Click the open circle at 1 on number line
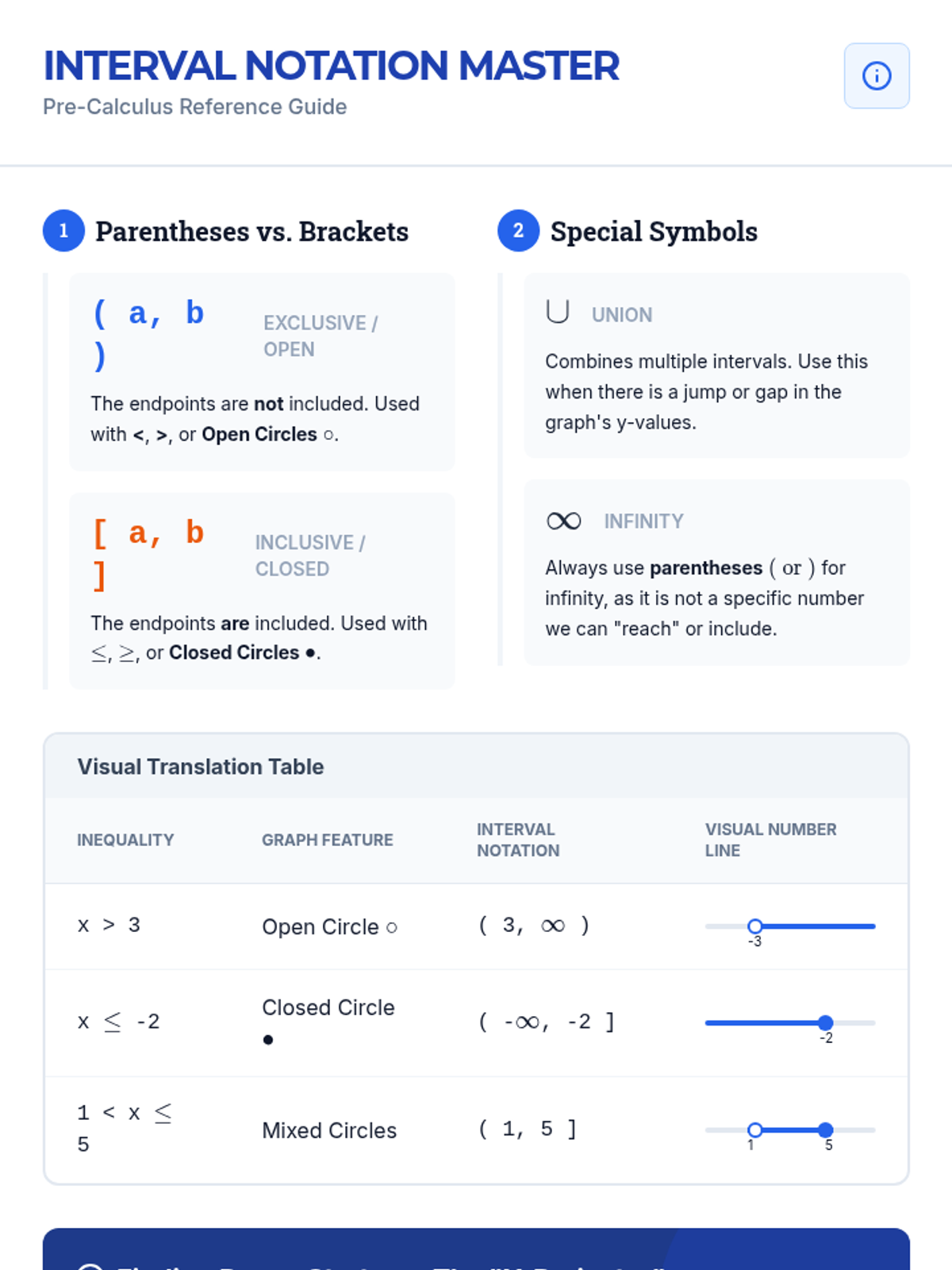 pos(755,1130)
